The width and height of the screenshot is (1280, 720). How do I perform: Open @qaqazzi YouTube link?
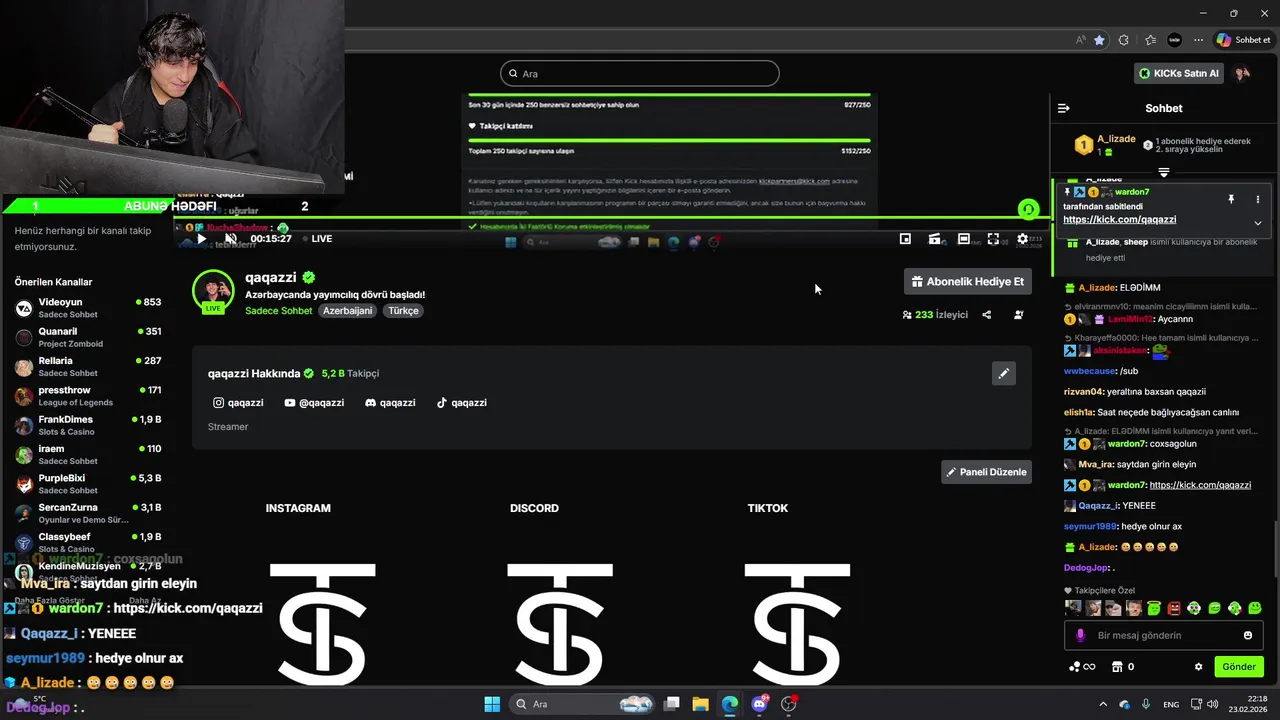[x=314, y=403]
